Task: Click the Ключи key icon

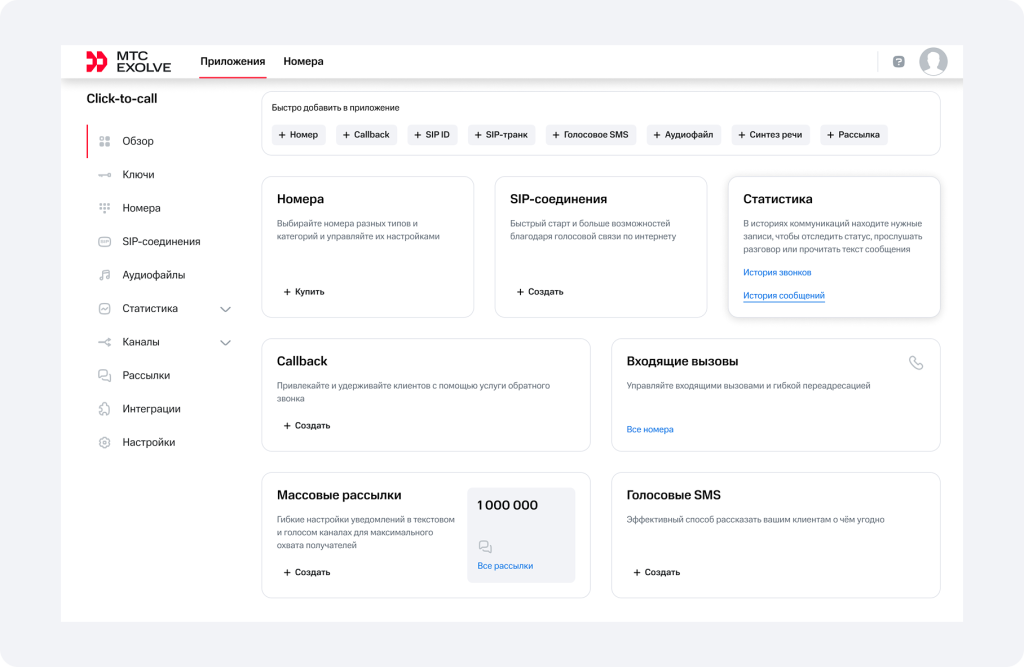Action: [104, 175]
